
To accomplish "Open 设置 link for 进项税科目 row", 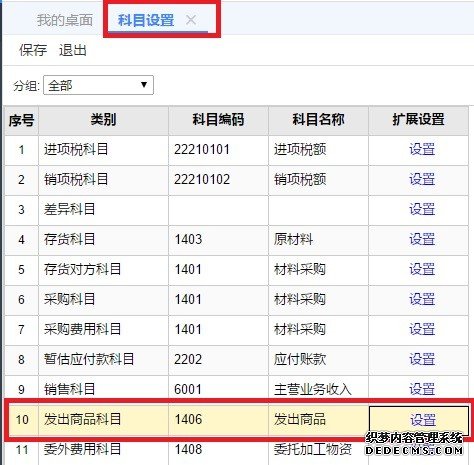I will coord(422,149).
